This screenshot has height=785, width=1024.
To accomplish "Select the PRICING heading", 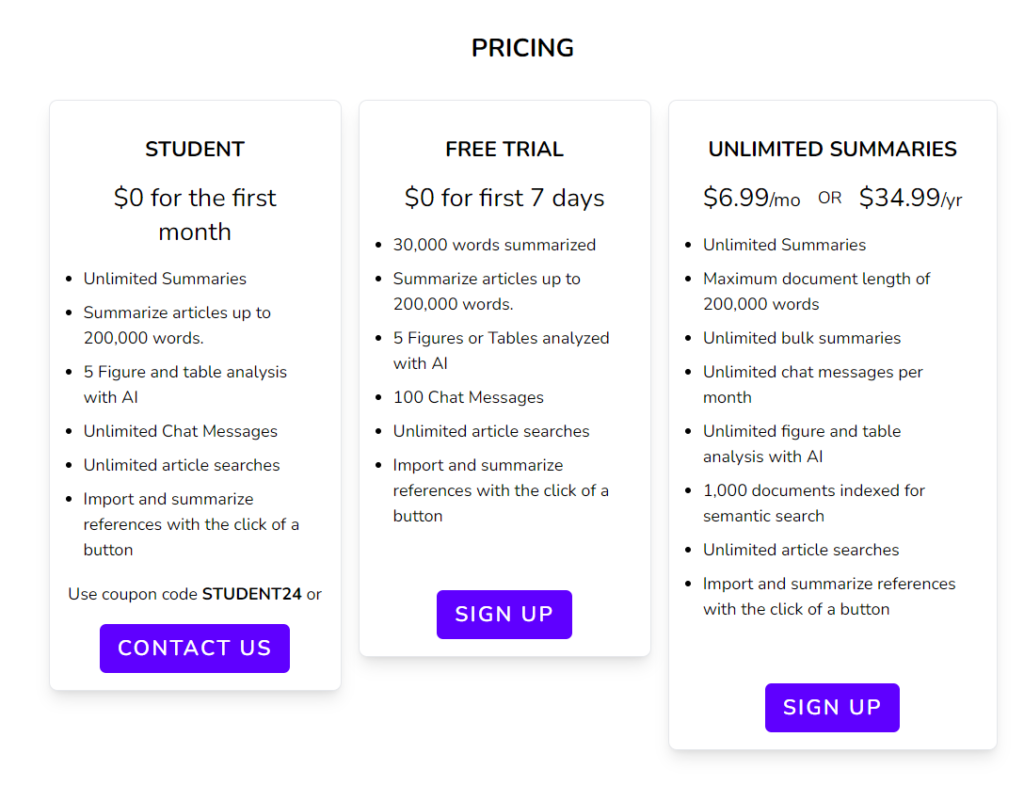I will click(x=522, y=48).
